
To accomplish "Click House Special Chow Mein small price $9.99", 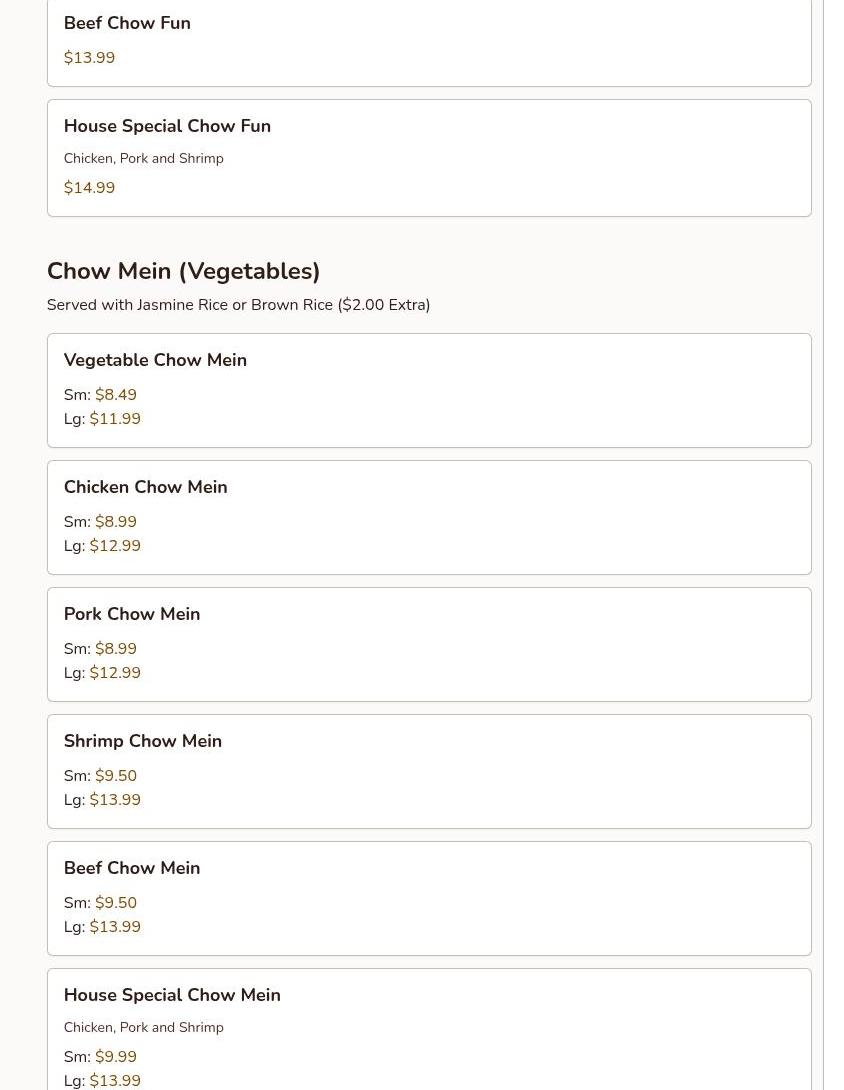I will tap(115, 1057).
